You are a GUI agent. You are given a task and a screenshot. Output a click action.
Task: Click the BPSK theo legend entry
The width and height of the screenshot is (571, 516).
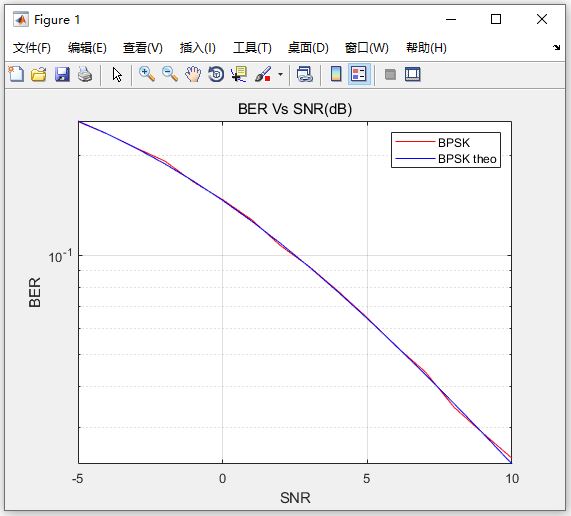pos(467,159)
